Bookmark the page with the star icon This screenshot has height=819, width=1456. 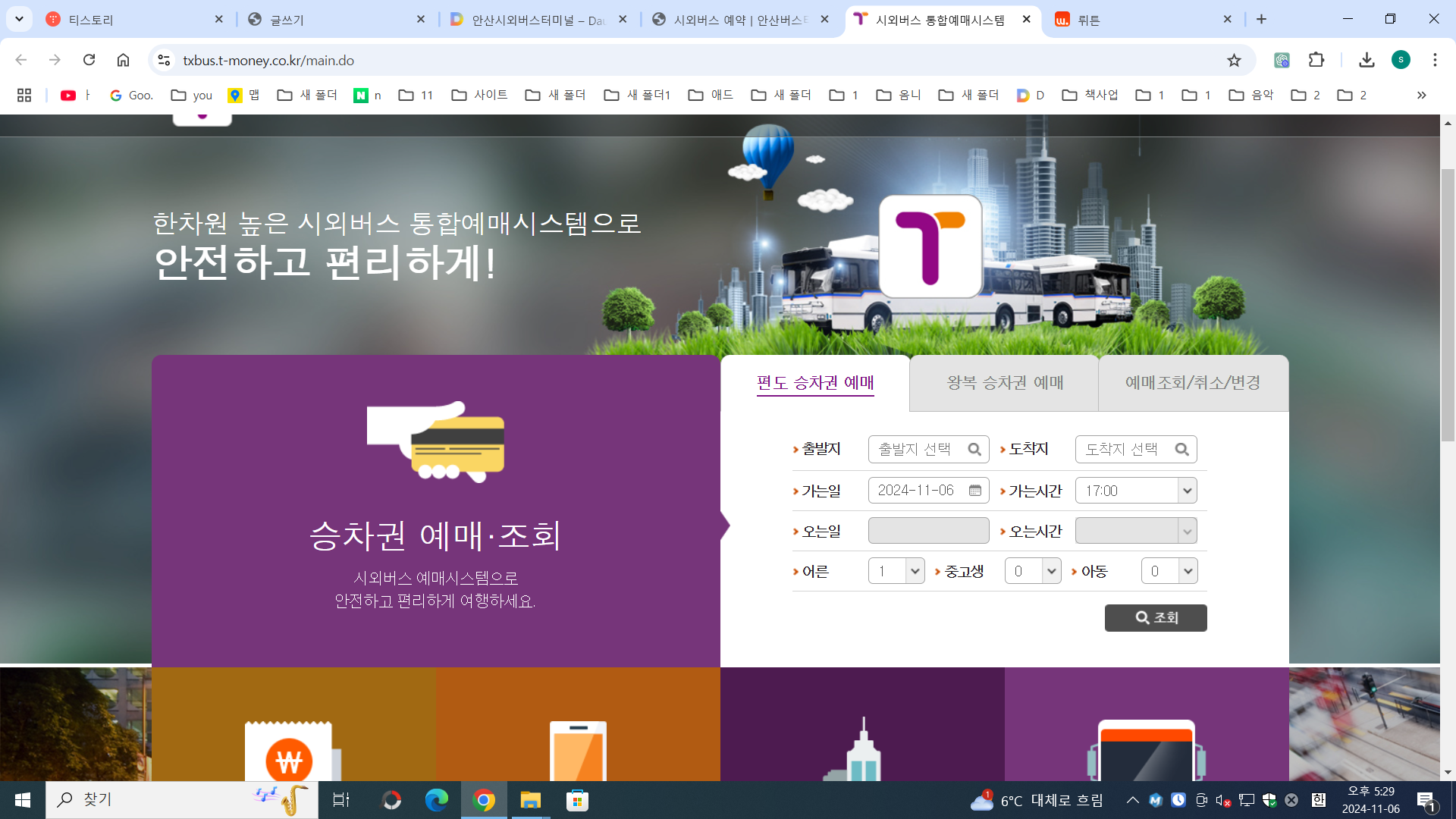click(x=1234, y=61)
